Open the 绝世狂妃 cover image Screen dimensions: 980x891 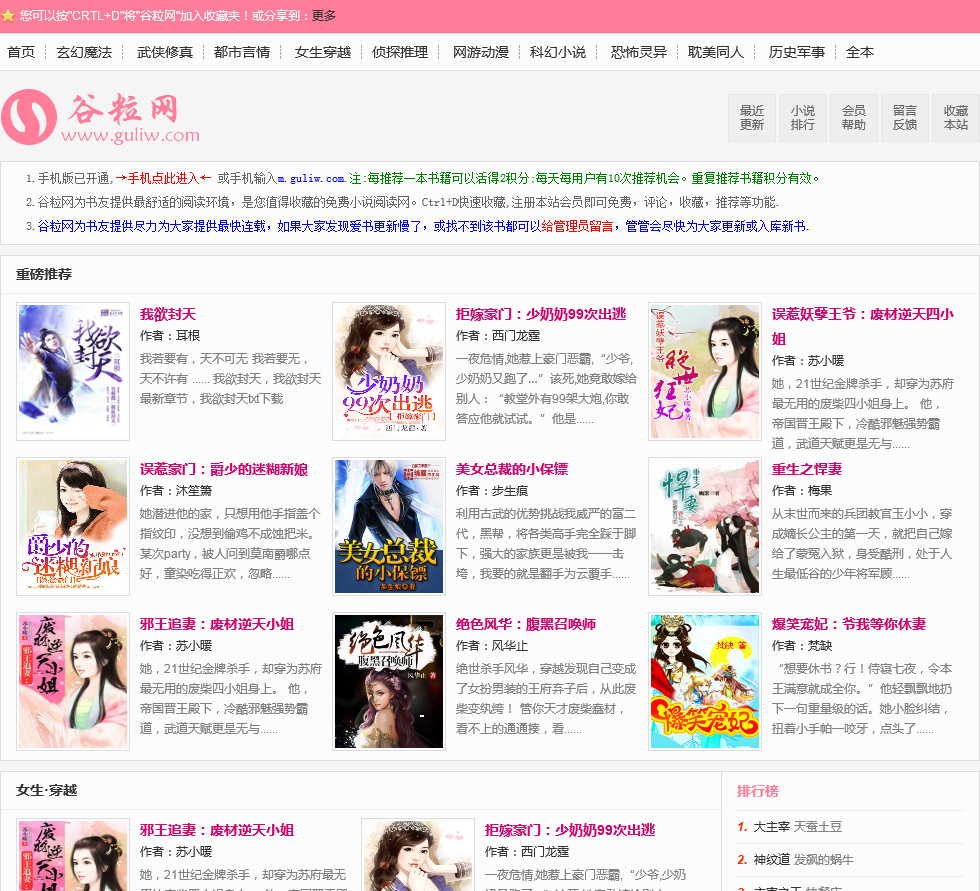click(705, 372)
